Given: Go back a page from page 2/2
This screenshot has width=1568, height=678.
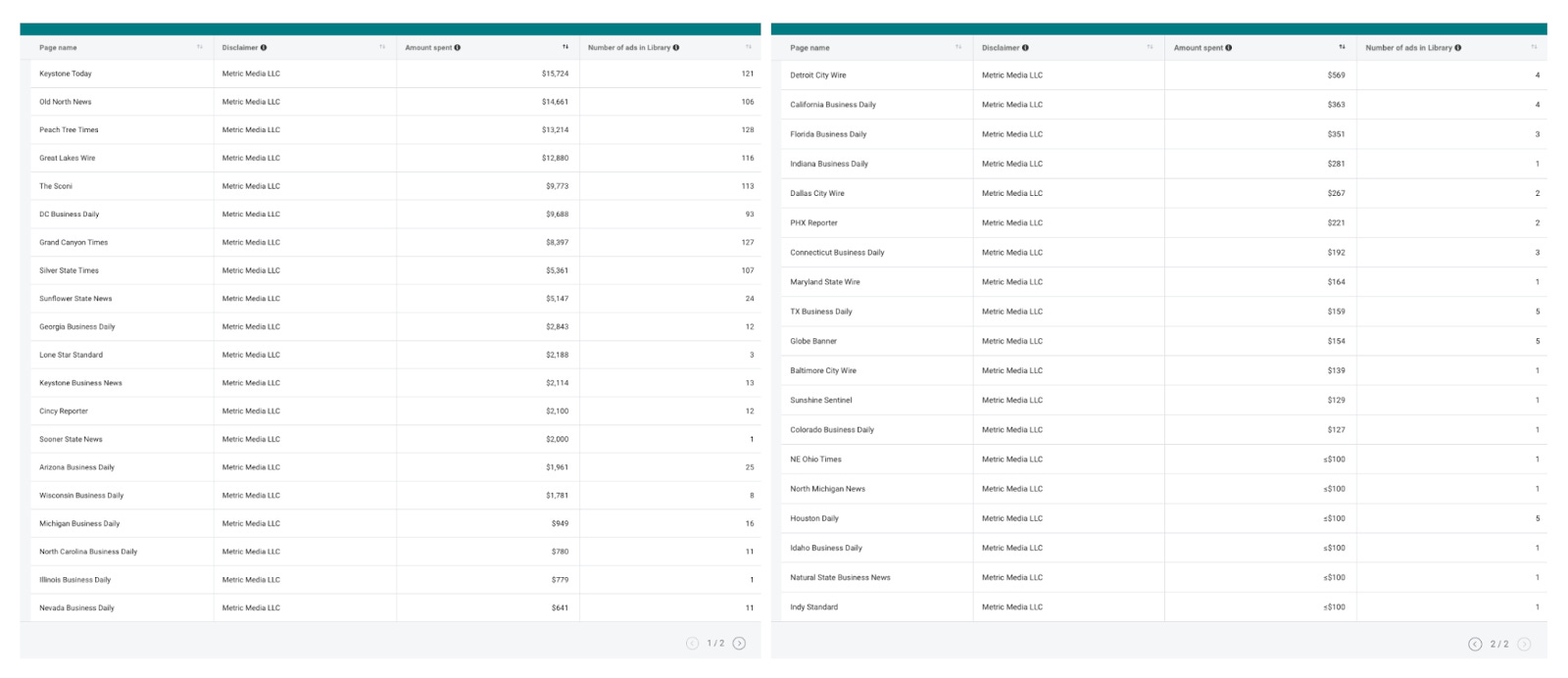Looking at the screenshot, I should pos(1475,644).
